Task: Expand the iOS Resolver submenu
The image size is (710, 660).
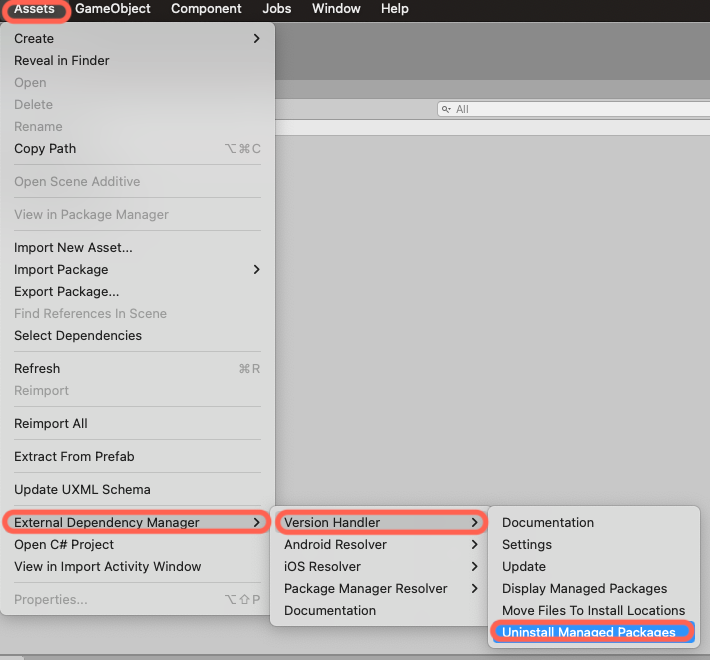Action: point(381,566)
